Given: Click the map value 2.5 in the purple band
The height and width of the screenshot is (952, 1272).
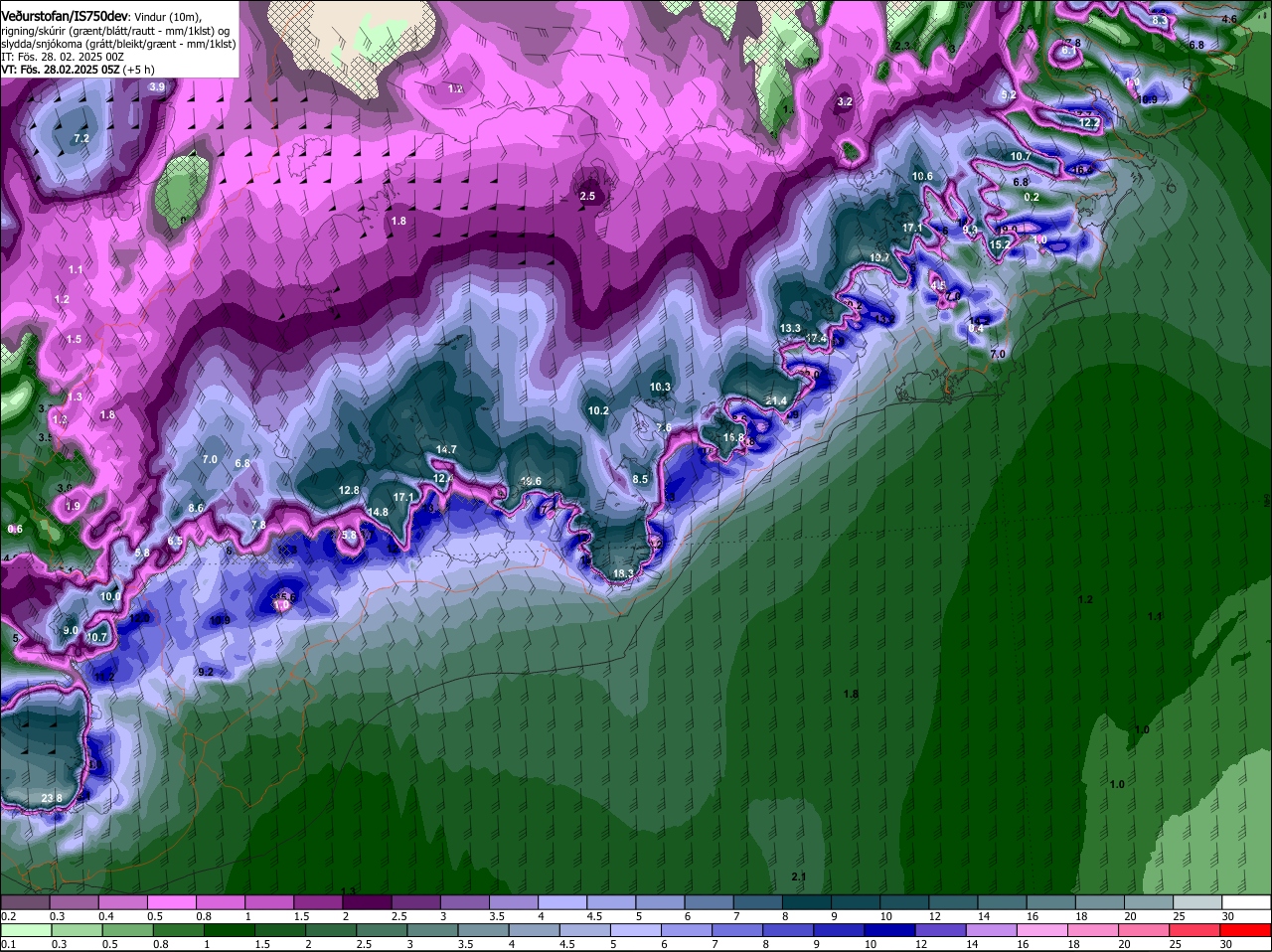Looking at the screenshot, I should [587, 196].
